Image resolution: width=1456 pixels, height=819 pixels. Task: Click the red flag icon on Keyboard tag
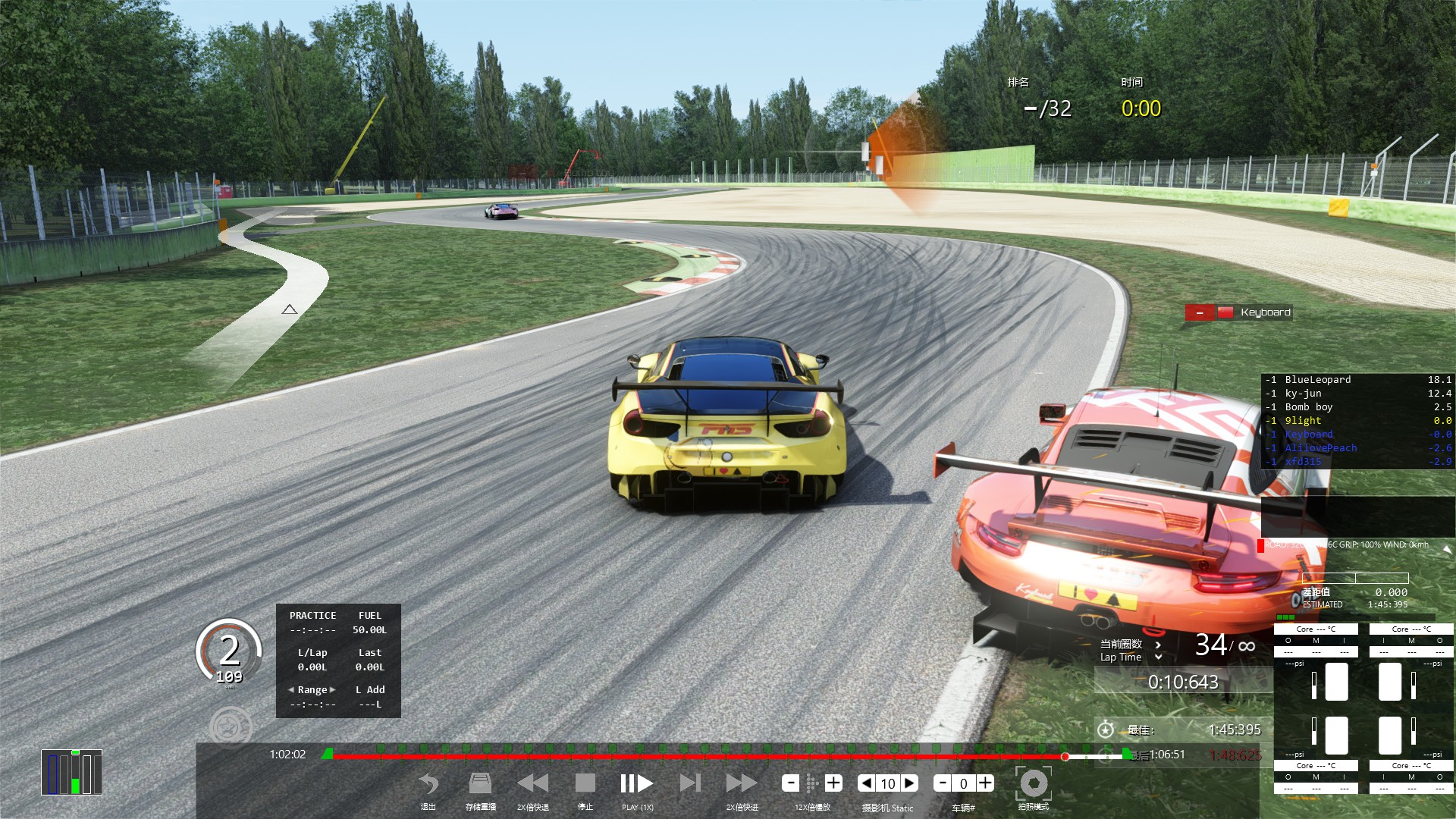pos(1225,312)
